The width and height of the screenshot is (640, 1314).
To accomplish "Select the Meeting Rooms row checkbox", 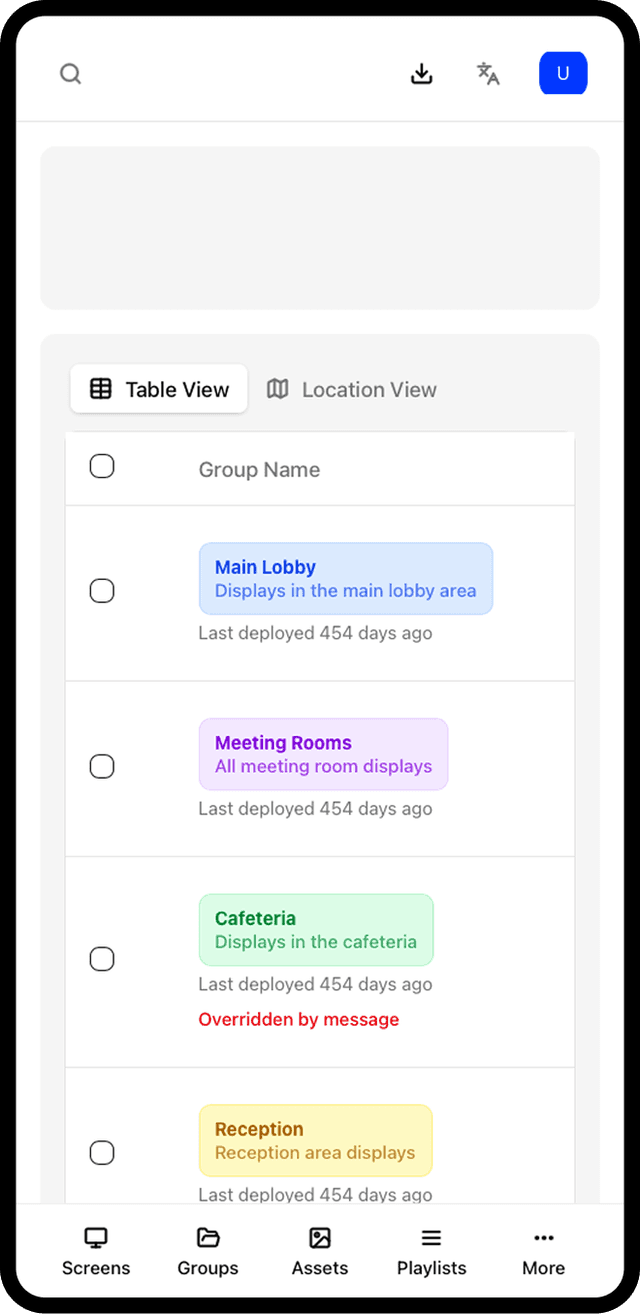I will pyautogui.click(x=102, y=767).
